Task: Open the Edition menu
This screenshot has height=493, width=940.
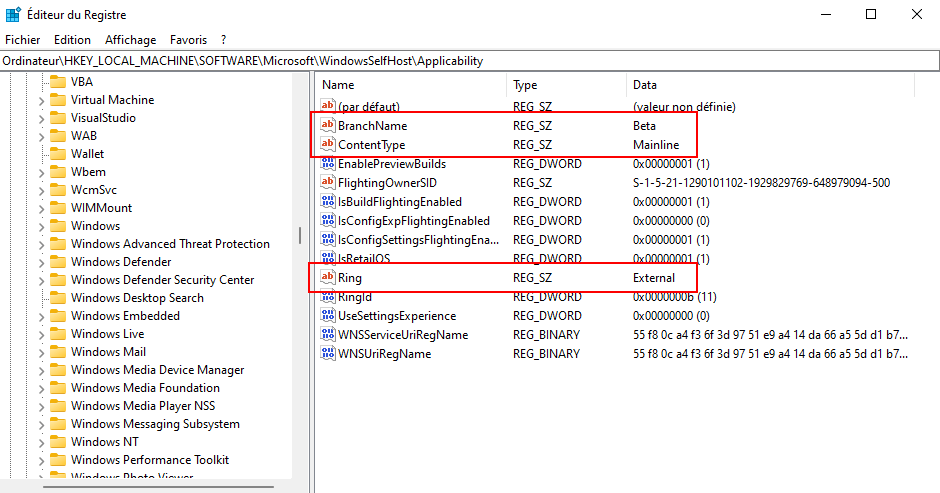Action: click(x=73, y=40)
